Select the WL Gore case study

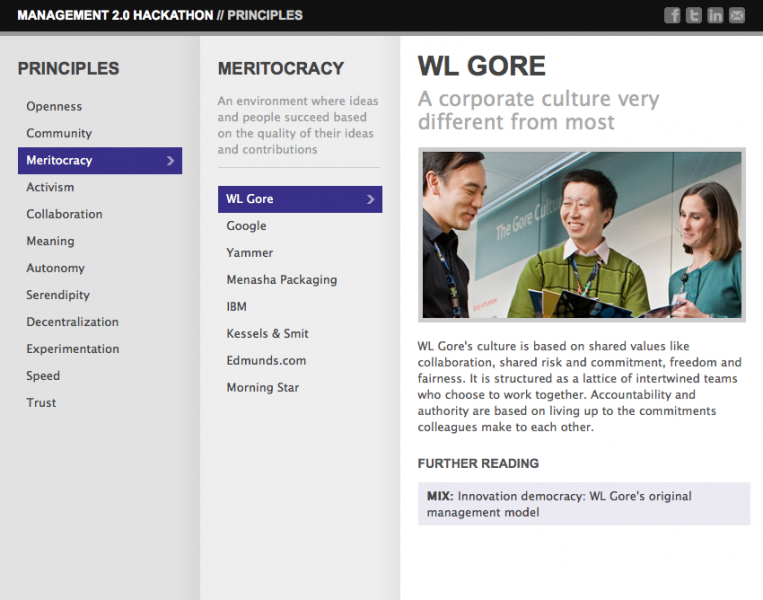(x=300, y=199)
